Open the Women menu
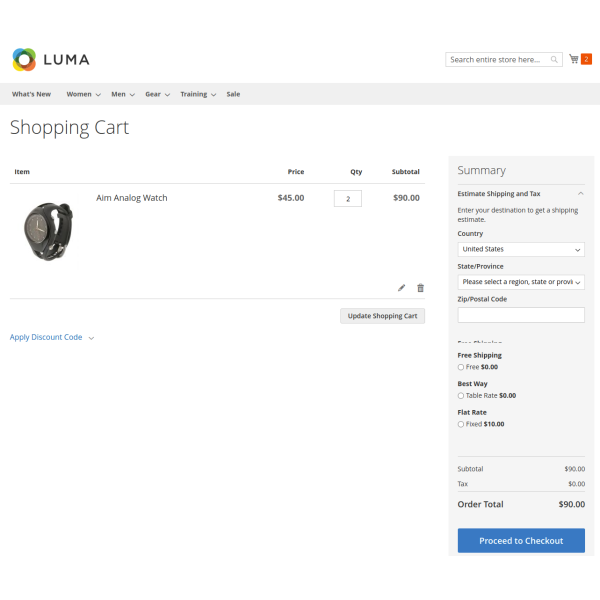 pos(84,94)
